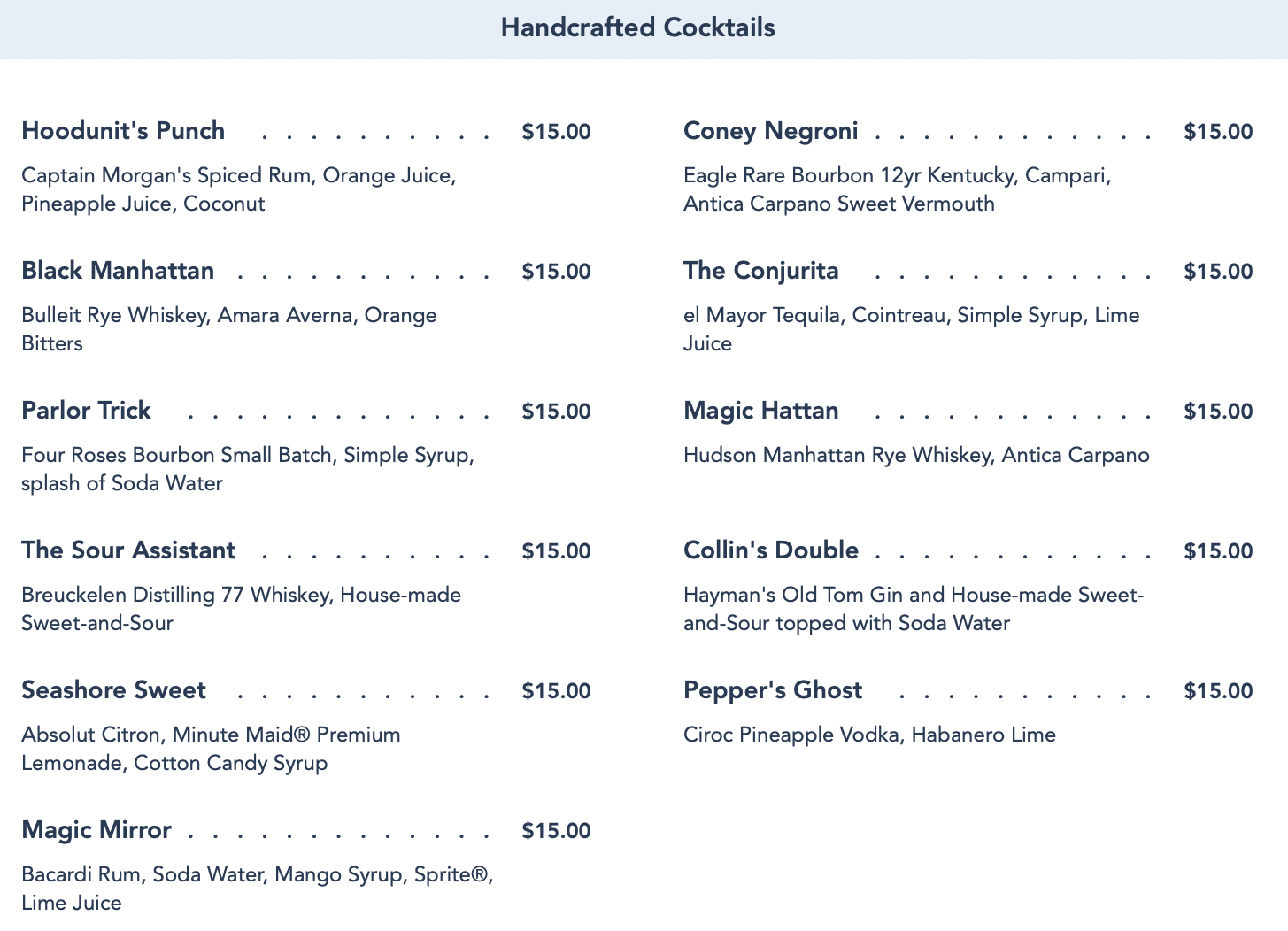Image resolution: width=1288 pixels, height=931 pixels.
Task: Select the Magic Hattan cocktail
Action: coord(761,411)
